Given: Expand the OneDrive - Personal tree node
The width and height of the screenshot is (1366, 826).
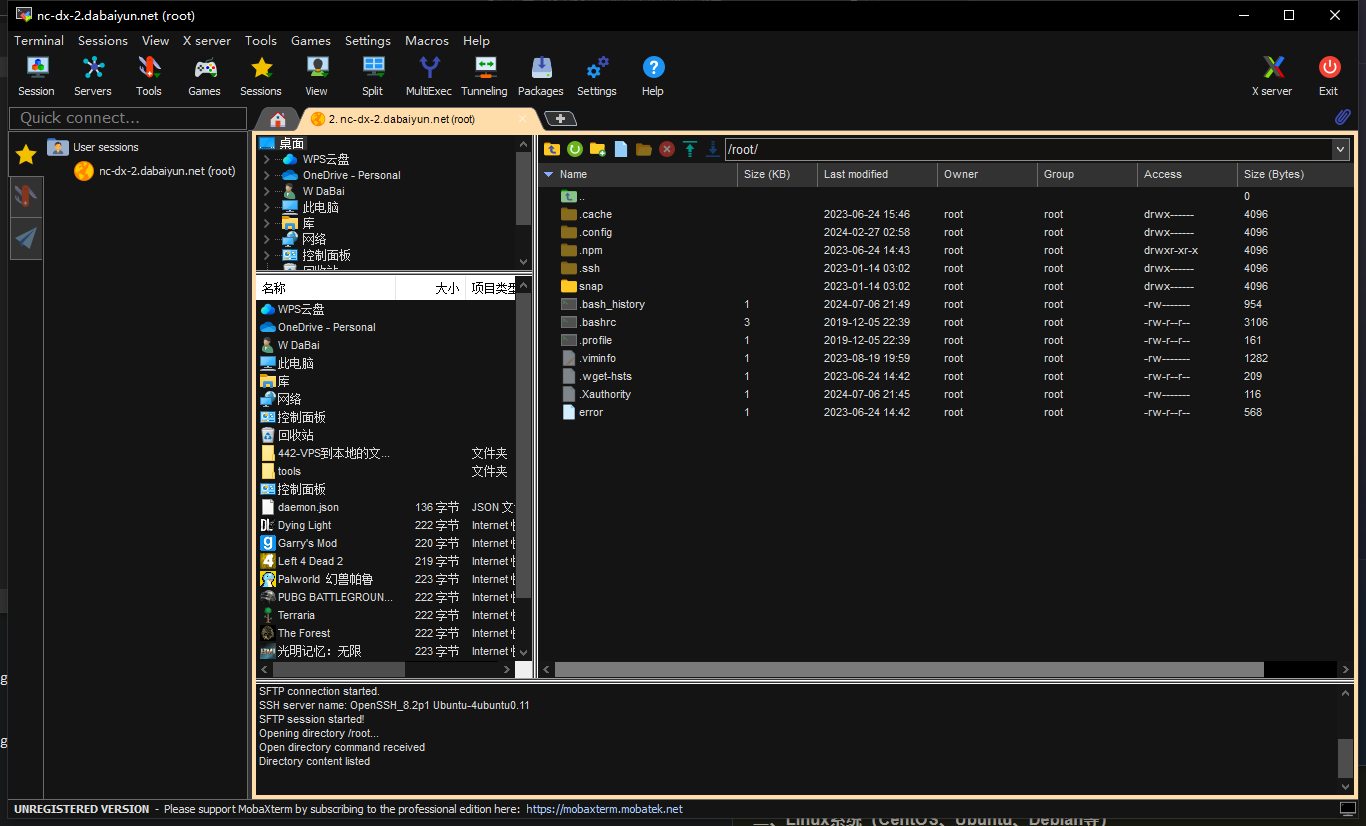Looking at the screenshot, I should click(266, 175).
